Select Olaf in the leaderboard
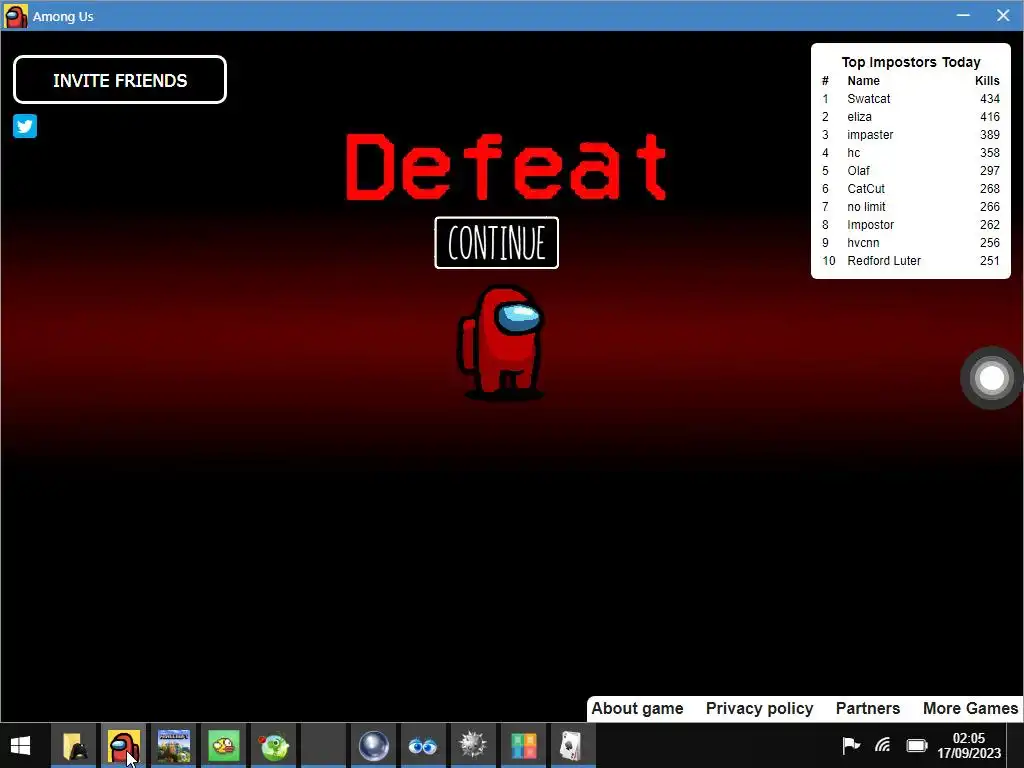 858,170
